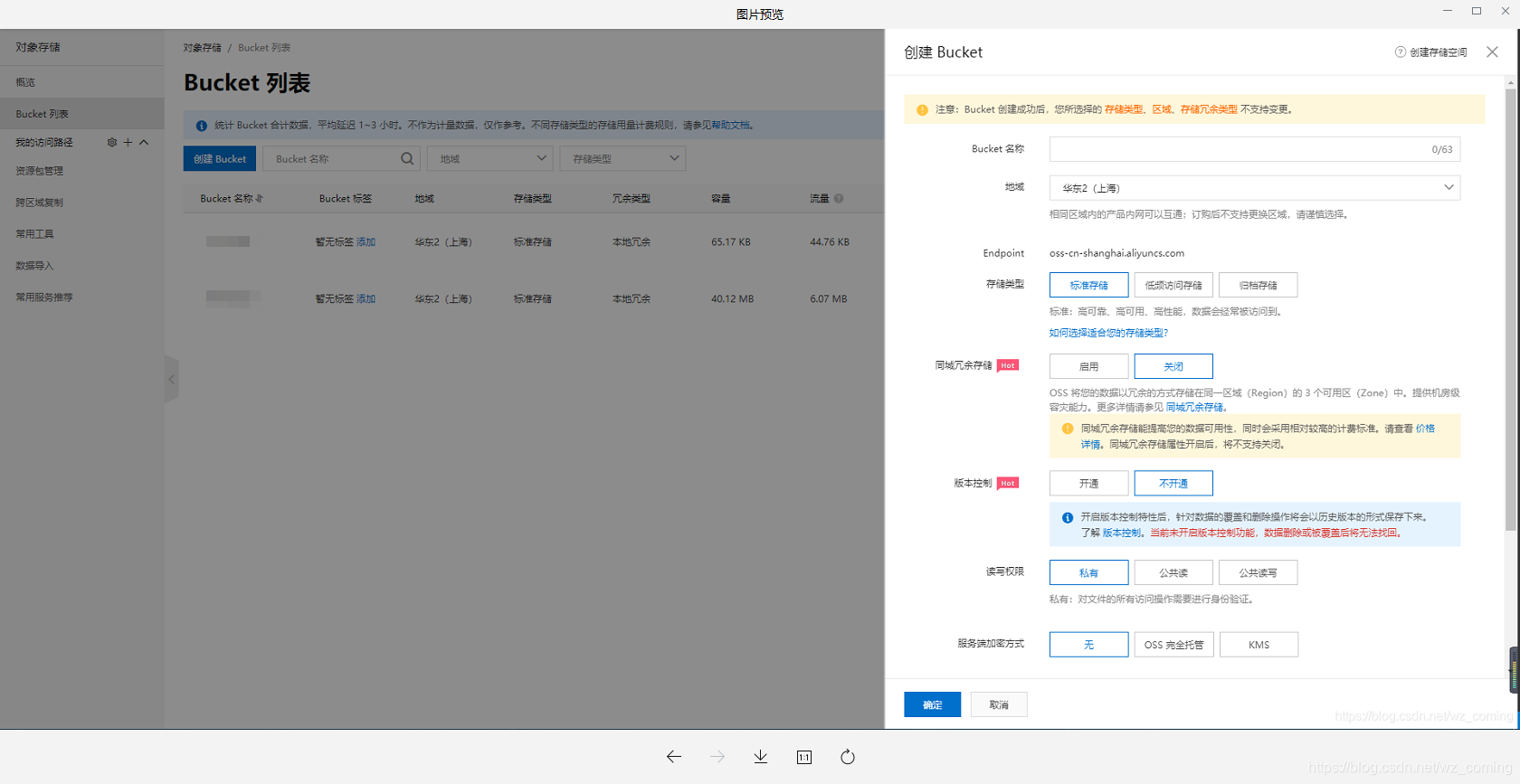Select 低频访问存储 storage type

tap(1173, 285)
